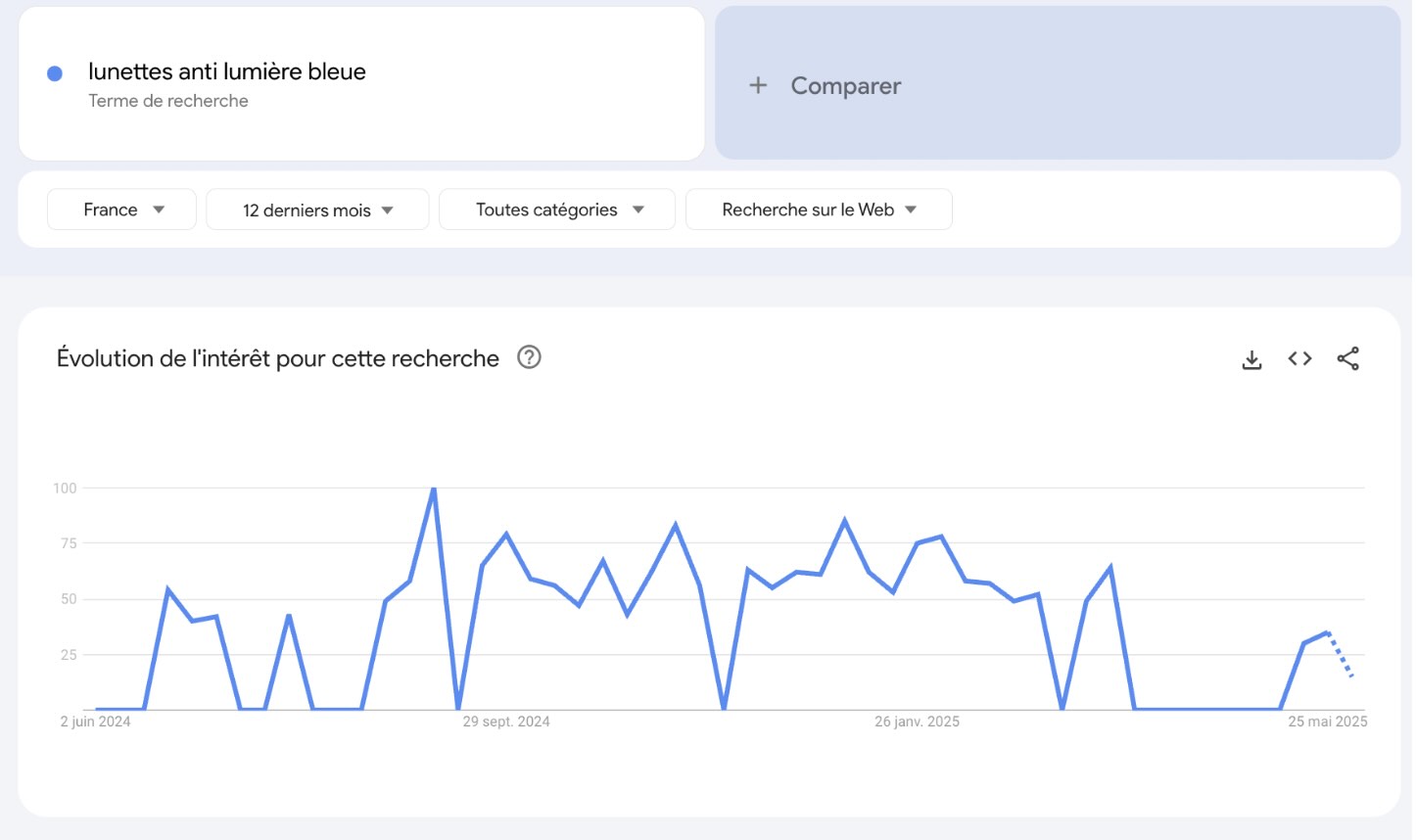Click the blue dot beside the search term
Screen dimensions: 1416x840
[55, 73]
